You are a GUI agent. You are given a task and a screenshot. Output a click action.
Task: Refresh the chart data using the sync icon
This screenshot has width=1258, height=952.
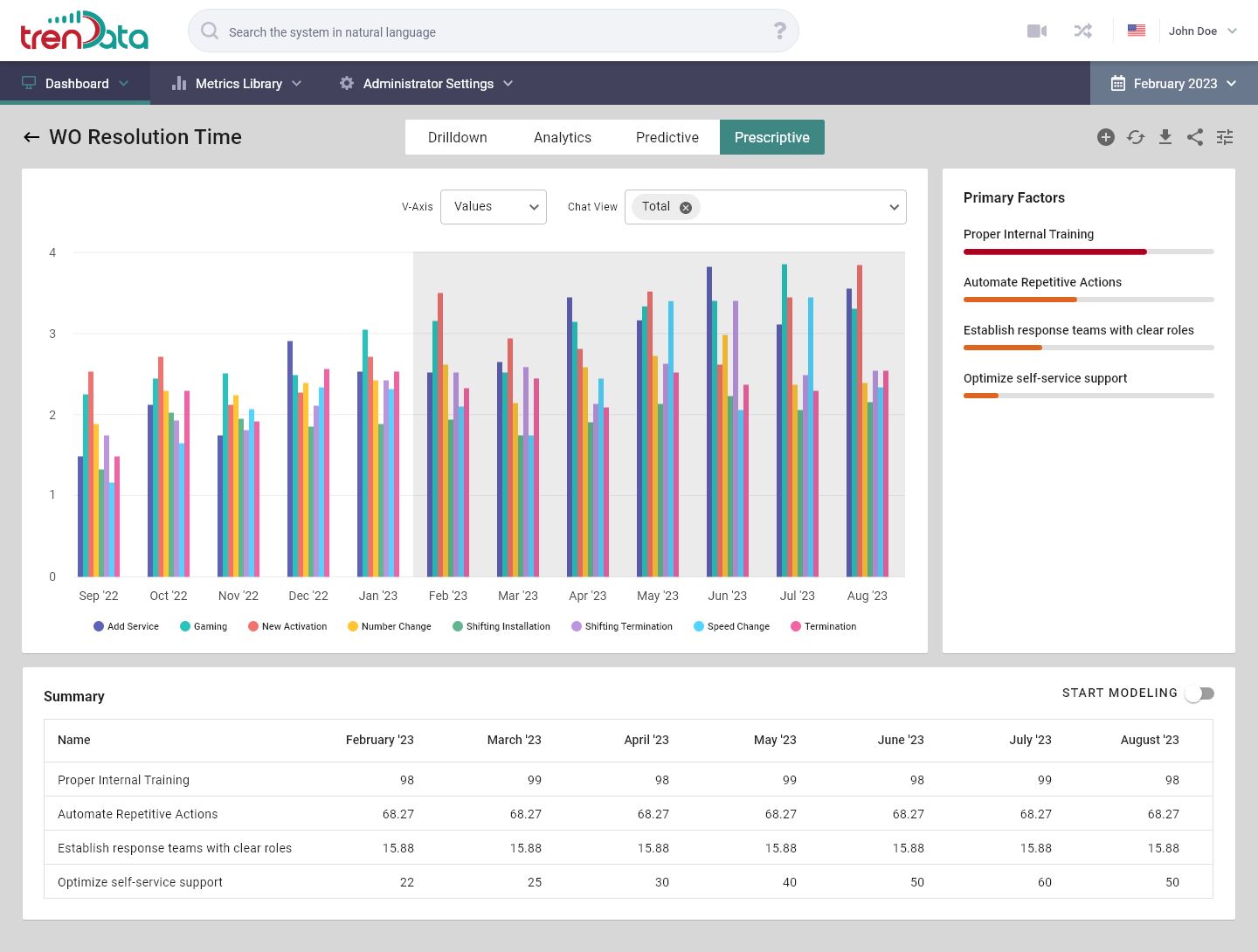coord(1136,137)
